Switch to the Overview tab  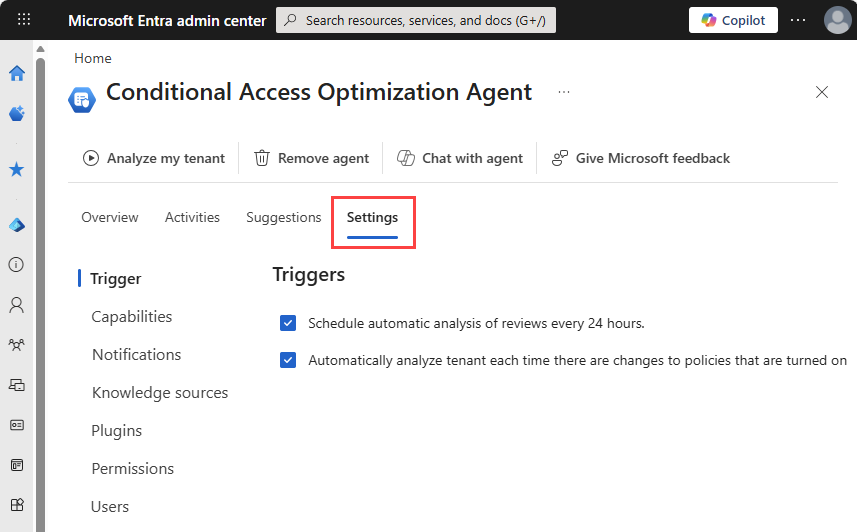pos(110,217)
